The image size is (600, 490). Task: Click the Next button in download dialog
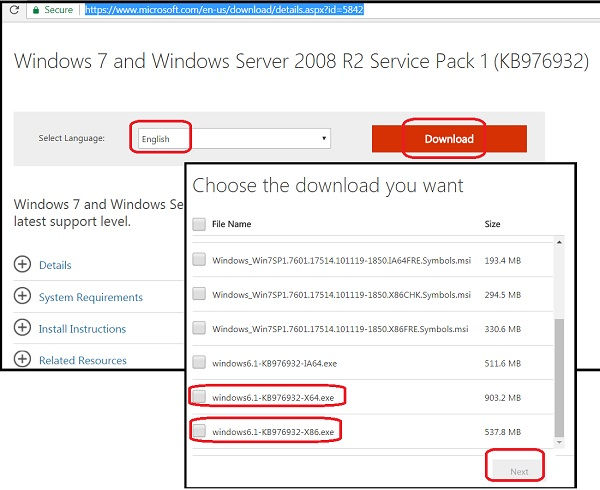[518, 471]
